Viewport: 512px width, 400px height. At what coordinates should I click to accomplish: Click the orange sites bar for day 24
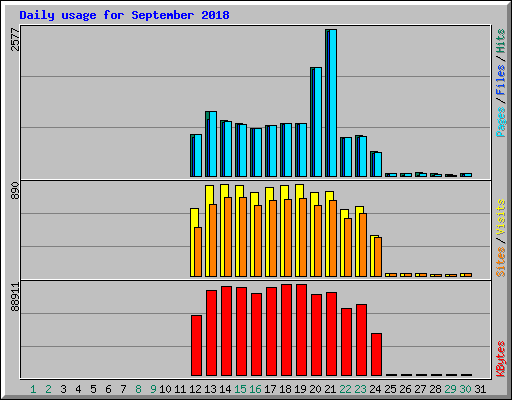point(378,257)
